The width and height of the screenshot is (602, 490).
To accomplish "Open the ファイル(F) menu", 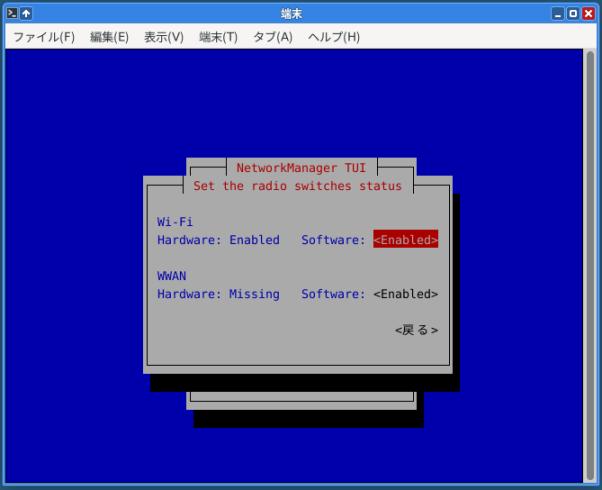I will tap(44, 37).
